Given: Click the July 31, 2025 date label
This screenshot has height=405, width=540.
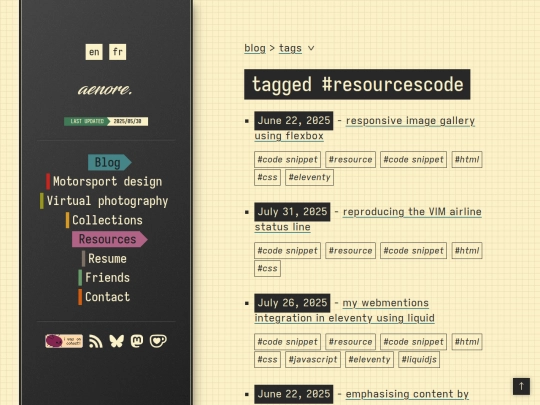Looking at the screenshot, I should click(292, 212).
